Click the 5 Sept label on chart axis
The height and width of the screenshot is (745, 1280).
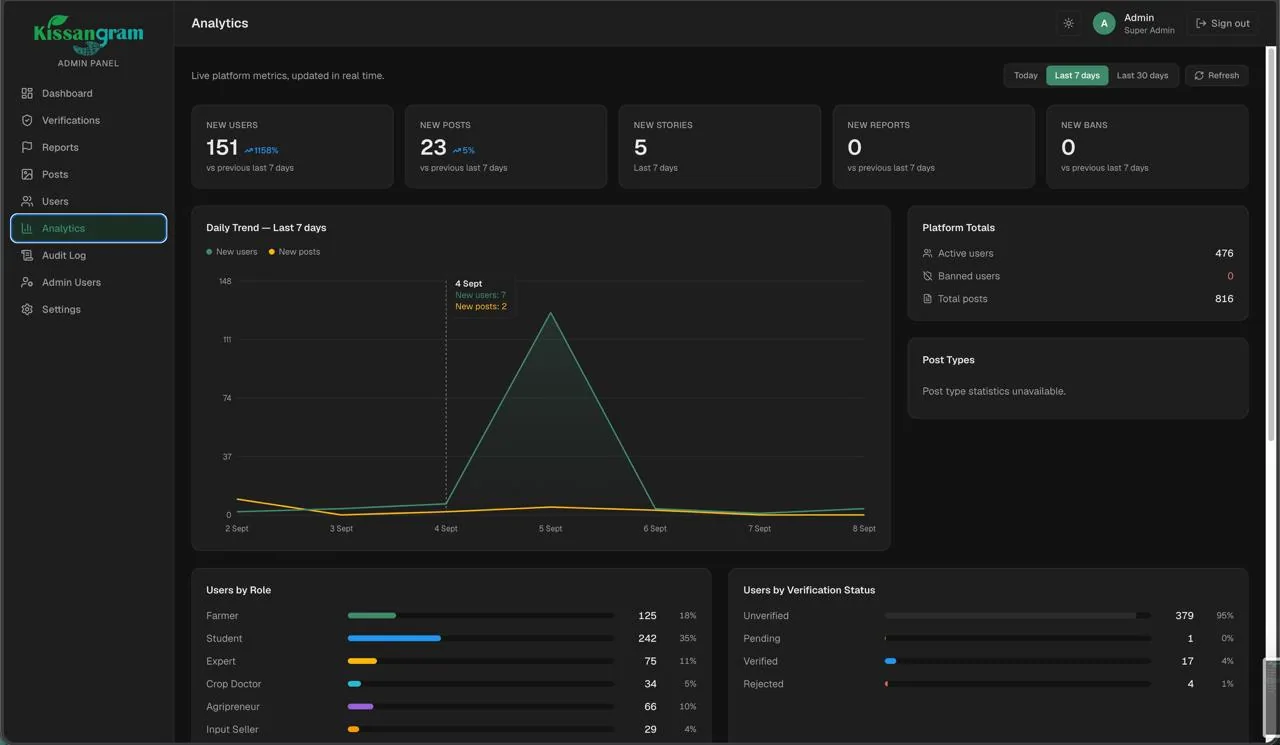pos(550,528)
